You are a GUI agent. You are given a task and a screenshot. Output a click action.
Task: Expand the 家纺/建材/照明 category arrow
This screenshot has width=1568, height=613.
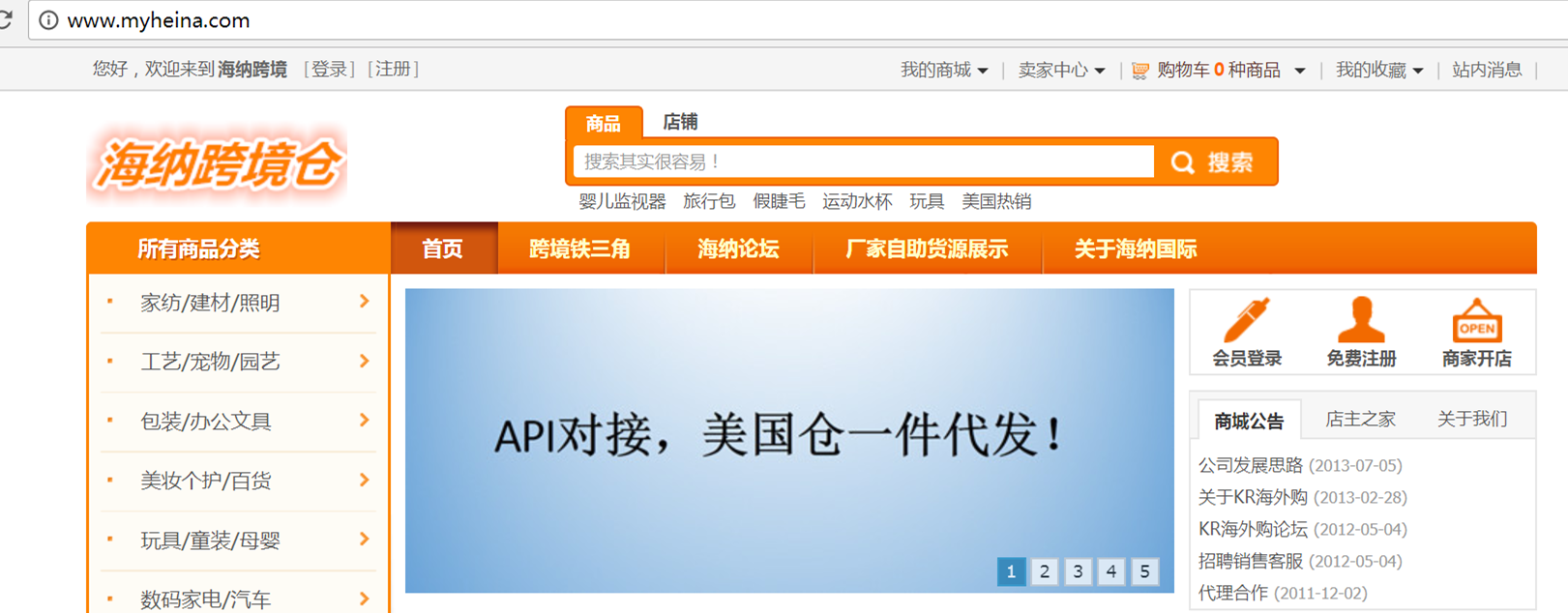pyautogui.click(x=364, y=302)
